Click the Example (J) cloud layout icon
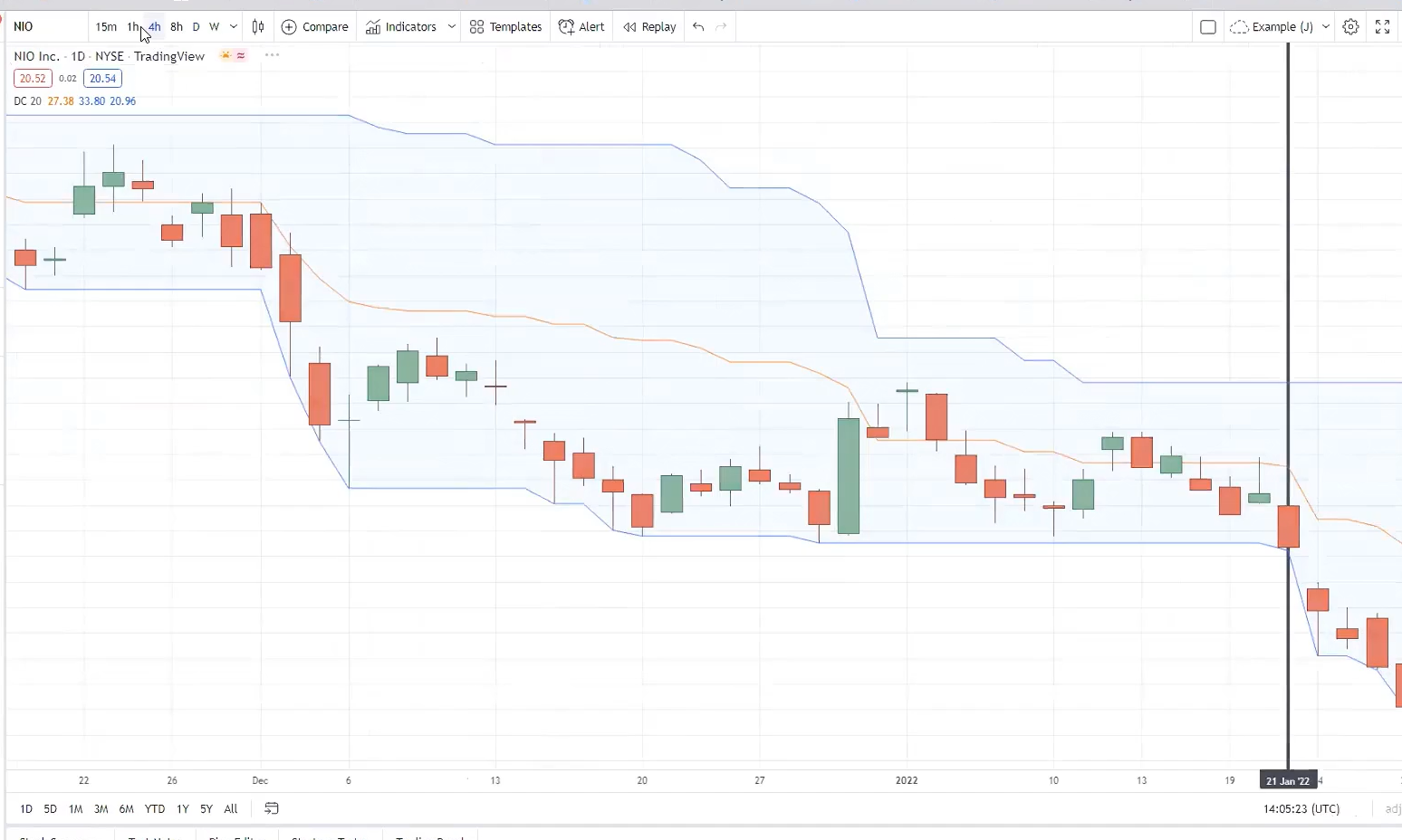The width and height of the screenshot is (1402, 840). tap(1238, 27)
